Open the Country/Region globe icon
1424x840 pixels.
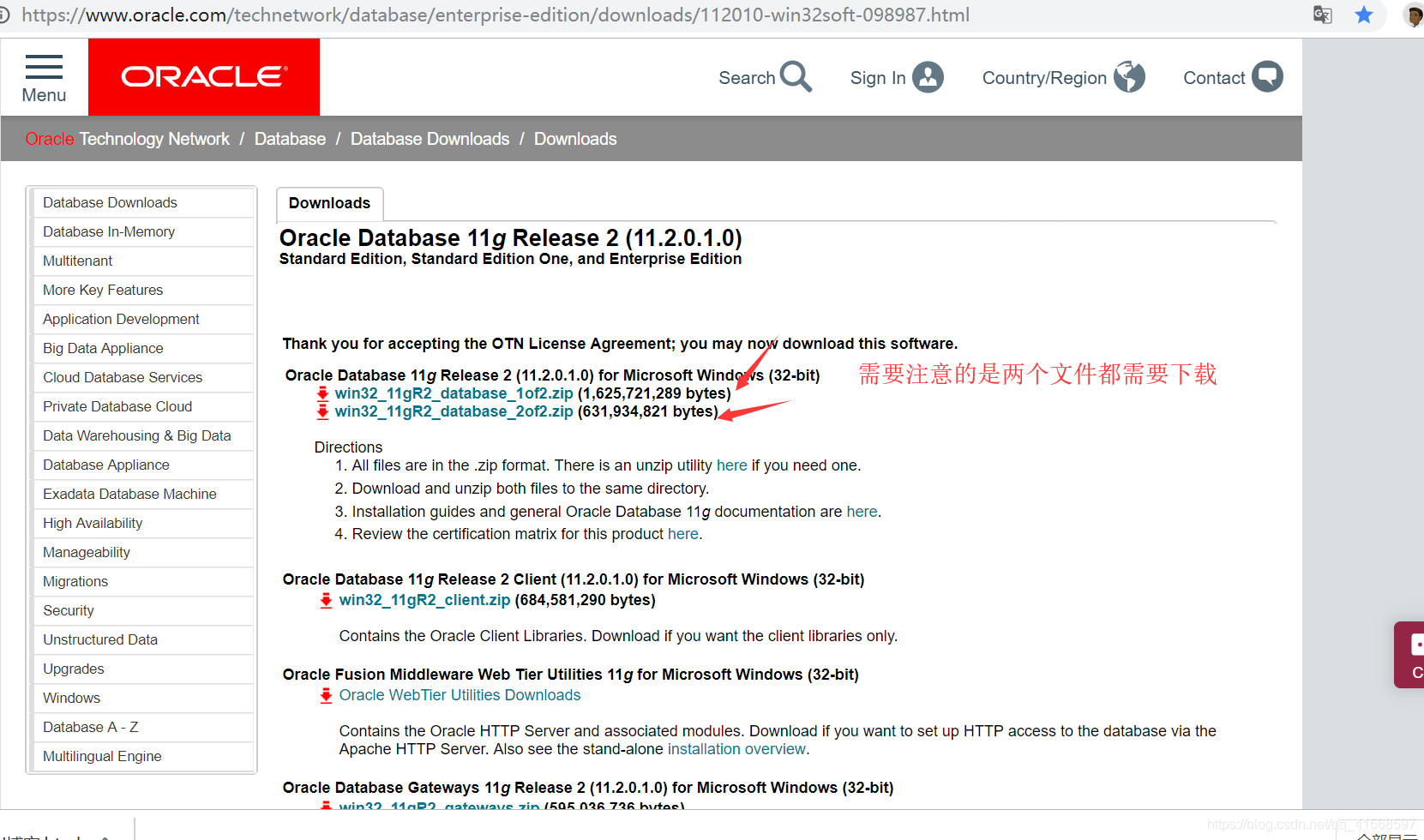[x=1129, y=77]
